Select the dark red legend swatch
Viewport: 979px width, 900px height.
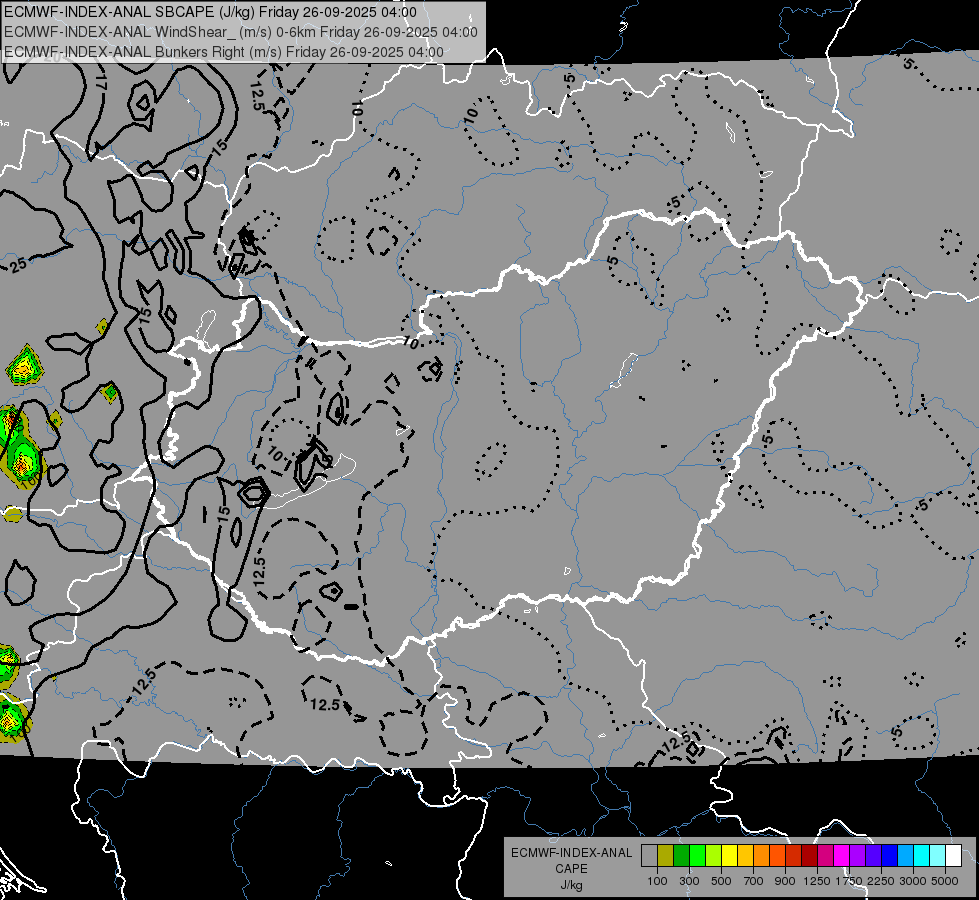pyautogui.click(x=809, y=856)
